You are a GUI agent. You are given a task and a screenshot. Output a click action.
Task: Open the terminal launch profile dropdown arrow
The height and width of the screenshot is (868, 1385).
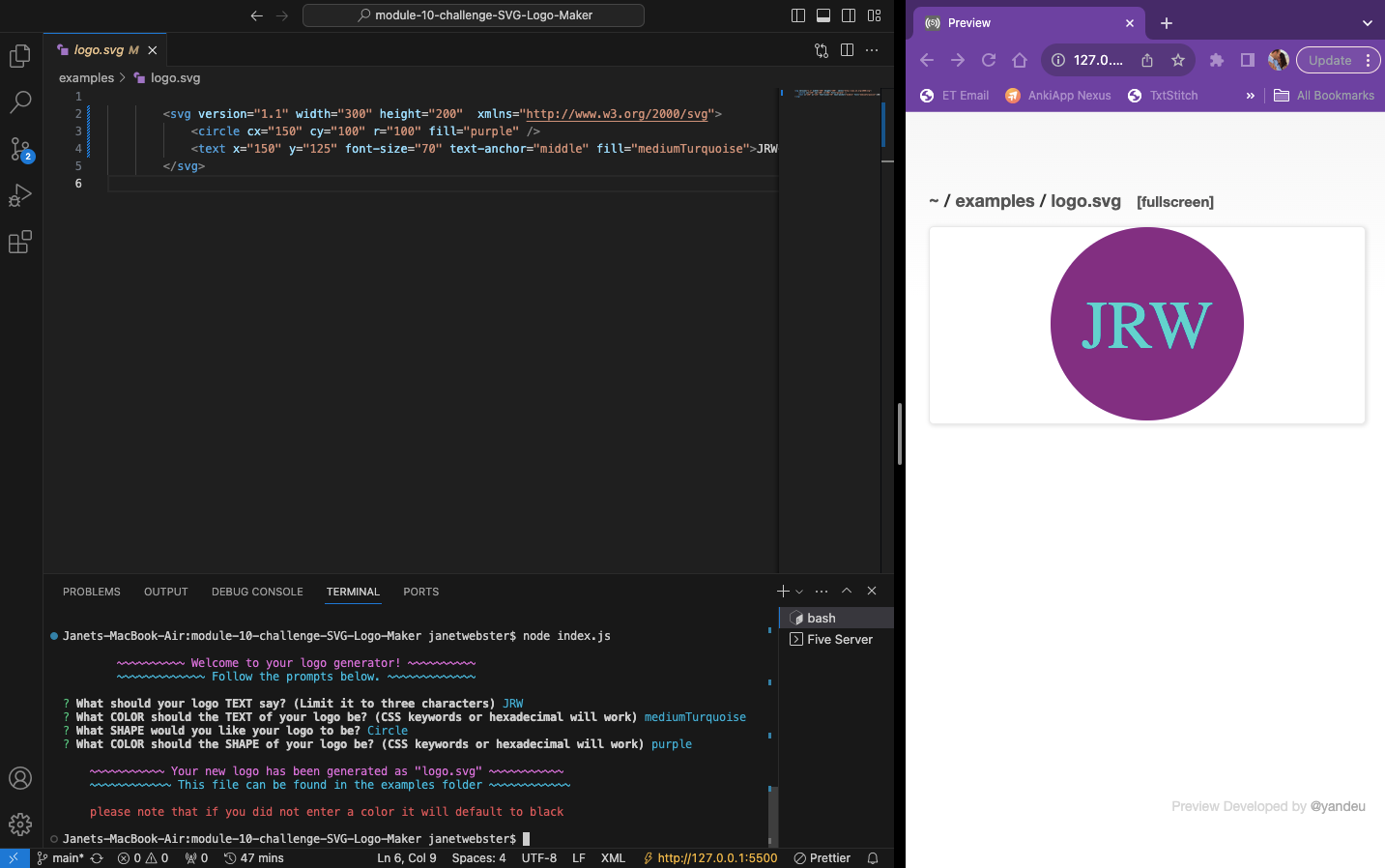pyautogui.click(x=799, y=592)
